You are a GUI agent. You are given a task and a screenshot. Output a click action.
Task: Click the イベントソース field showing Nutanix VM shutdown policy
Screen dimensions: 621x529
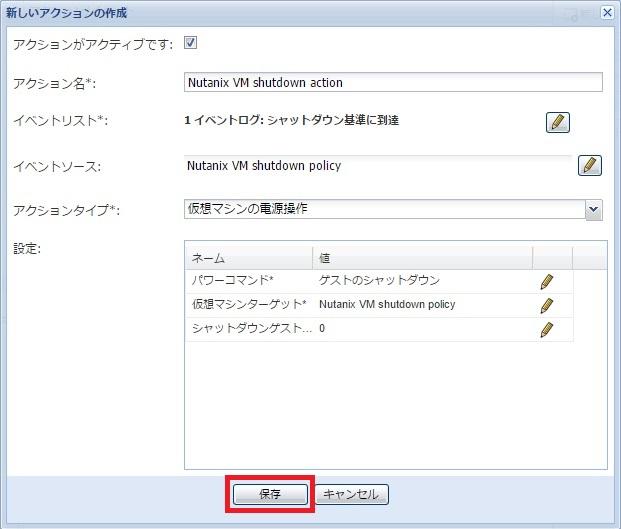point(378,165)
